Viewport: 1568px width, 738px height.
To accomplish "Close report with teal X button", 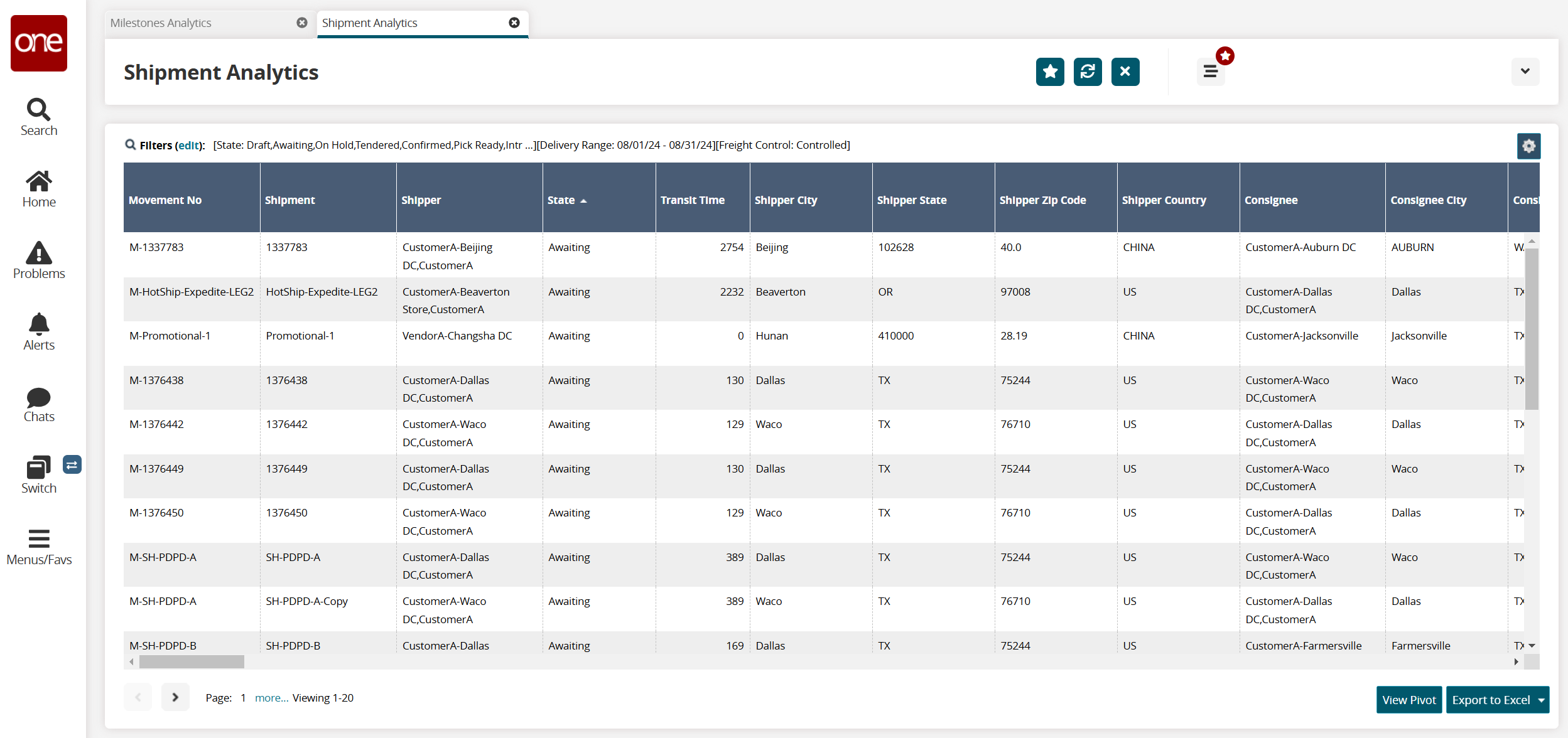I will point(1125,72).
